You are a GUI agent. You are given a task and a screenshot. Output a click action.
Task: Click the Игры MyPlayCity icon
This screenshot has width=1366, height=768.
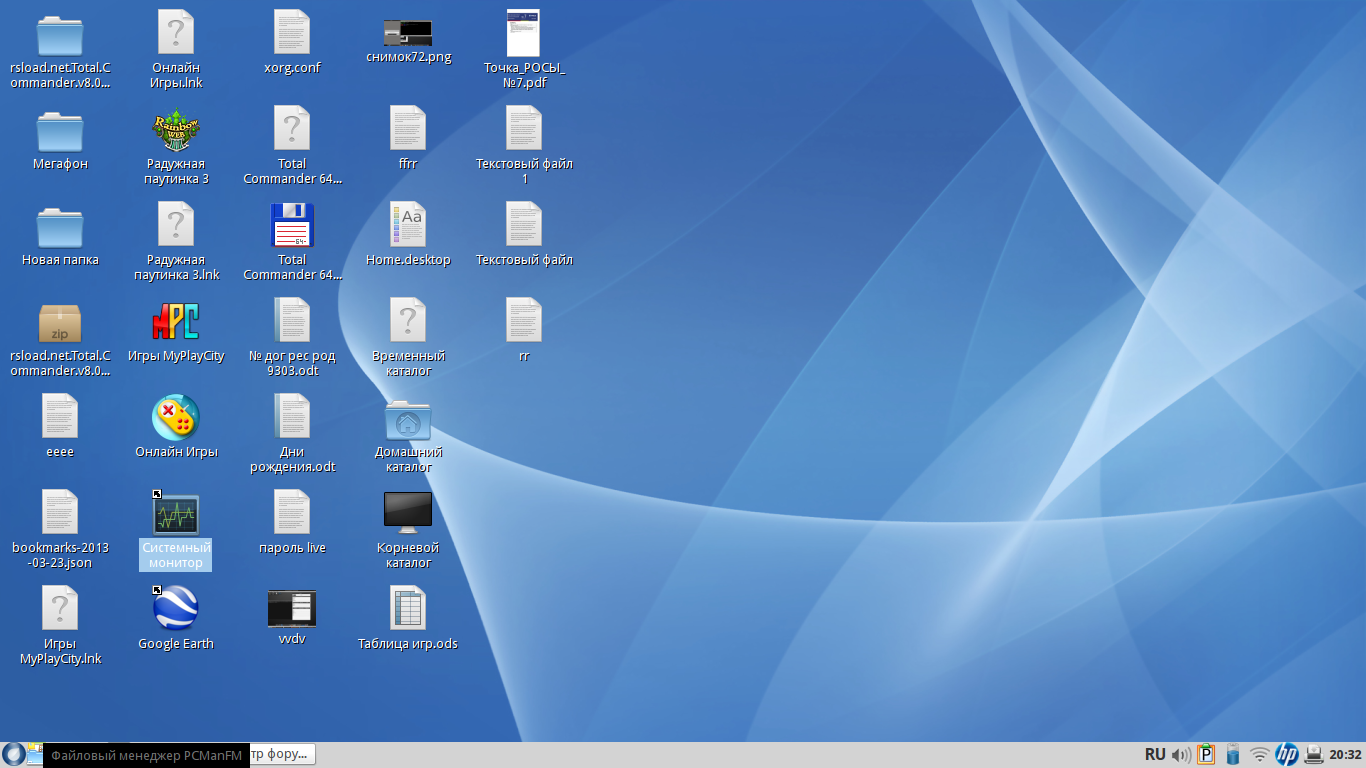(x=176, y=322)
